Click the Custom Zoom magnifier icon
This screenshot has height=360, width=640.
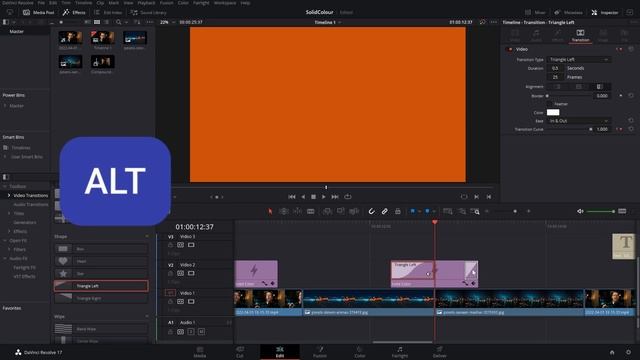coord(475,211)
